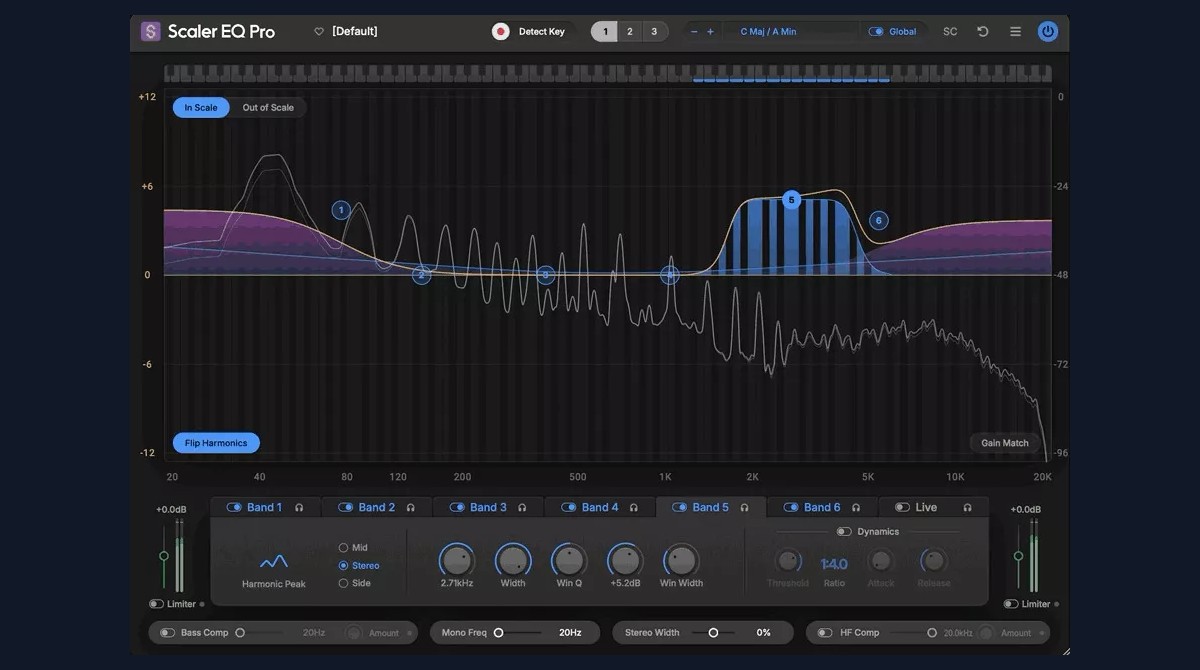Viewport: 1200px width, 670px height.
Task: Click the left input gain fader
Action: [163, 556]
